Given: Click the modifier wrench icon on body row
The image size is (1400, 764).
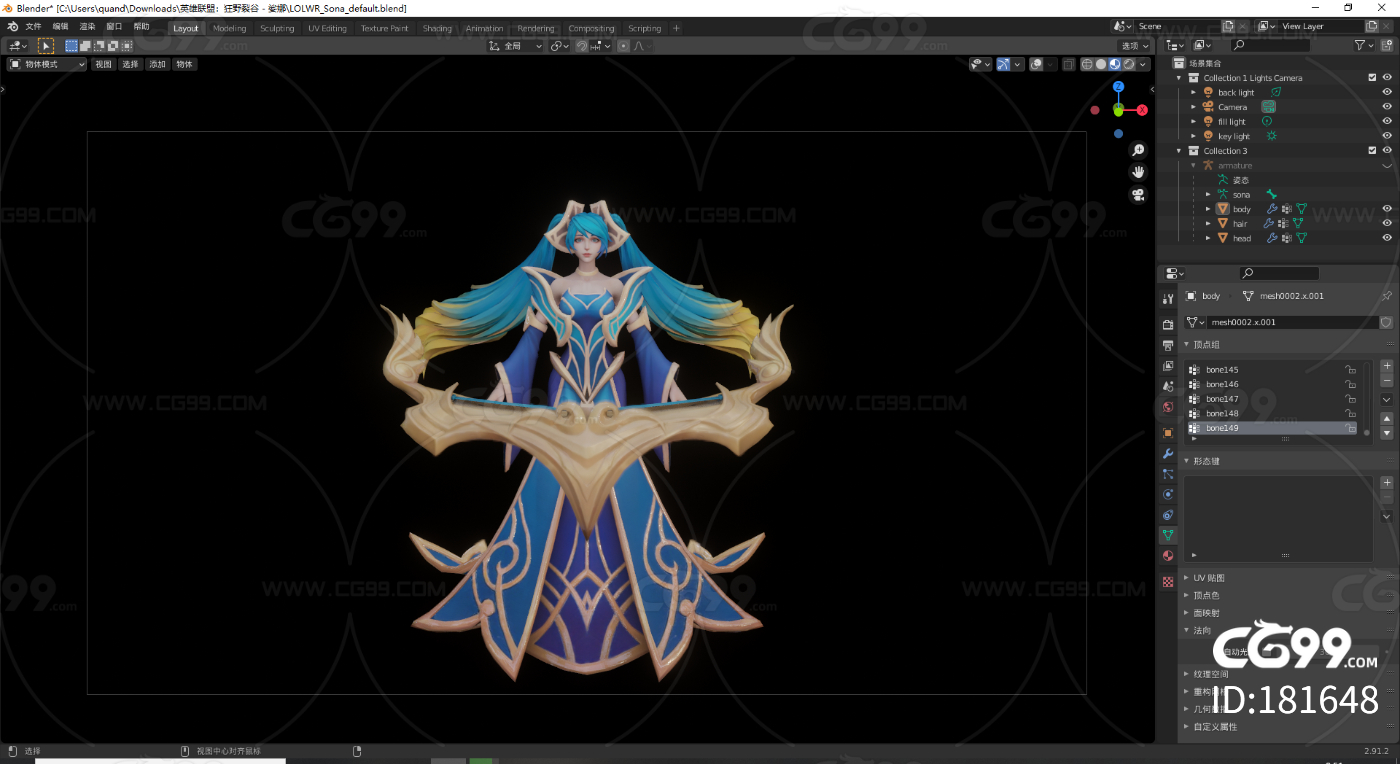Looking at the screenshot, I should pos(1271,209).
